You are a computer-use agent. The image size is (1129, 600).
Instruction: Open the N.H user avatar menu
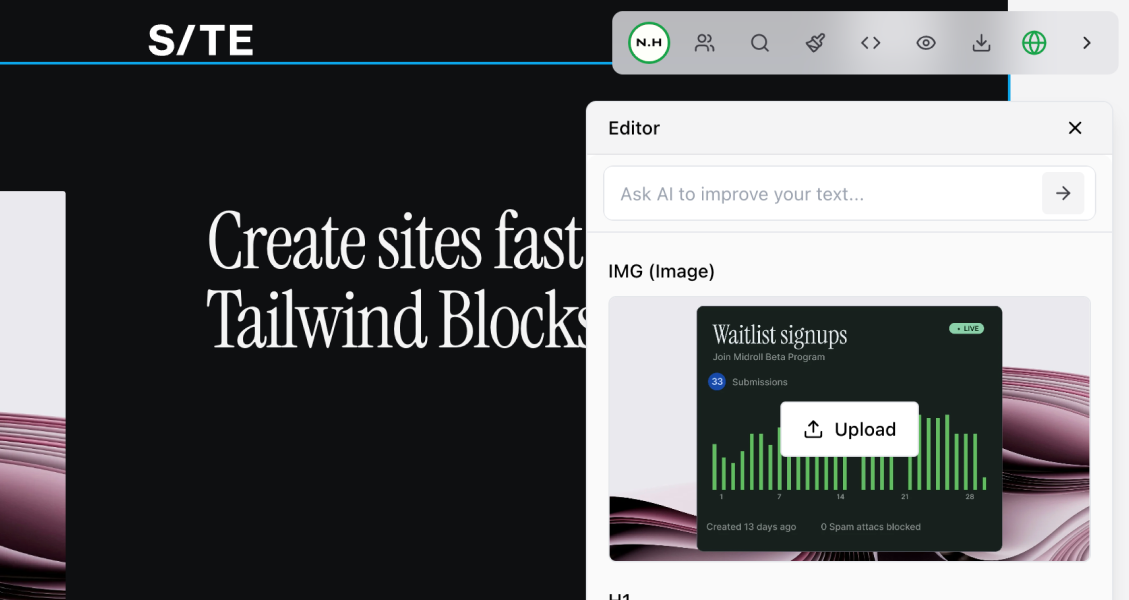coord(649,42)
